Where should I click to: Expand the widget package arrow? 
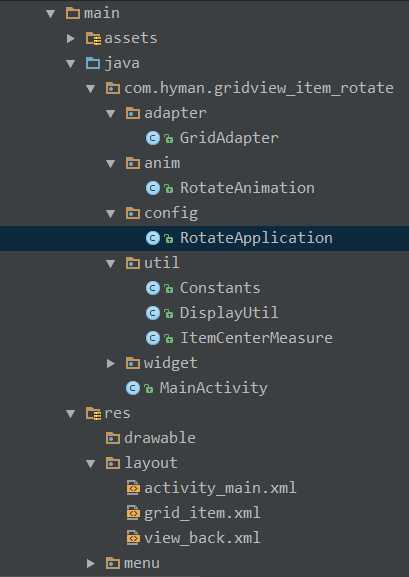pyautogui.click(x=110, y=363)
